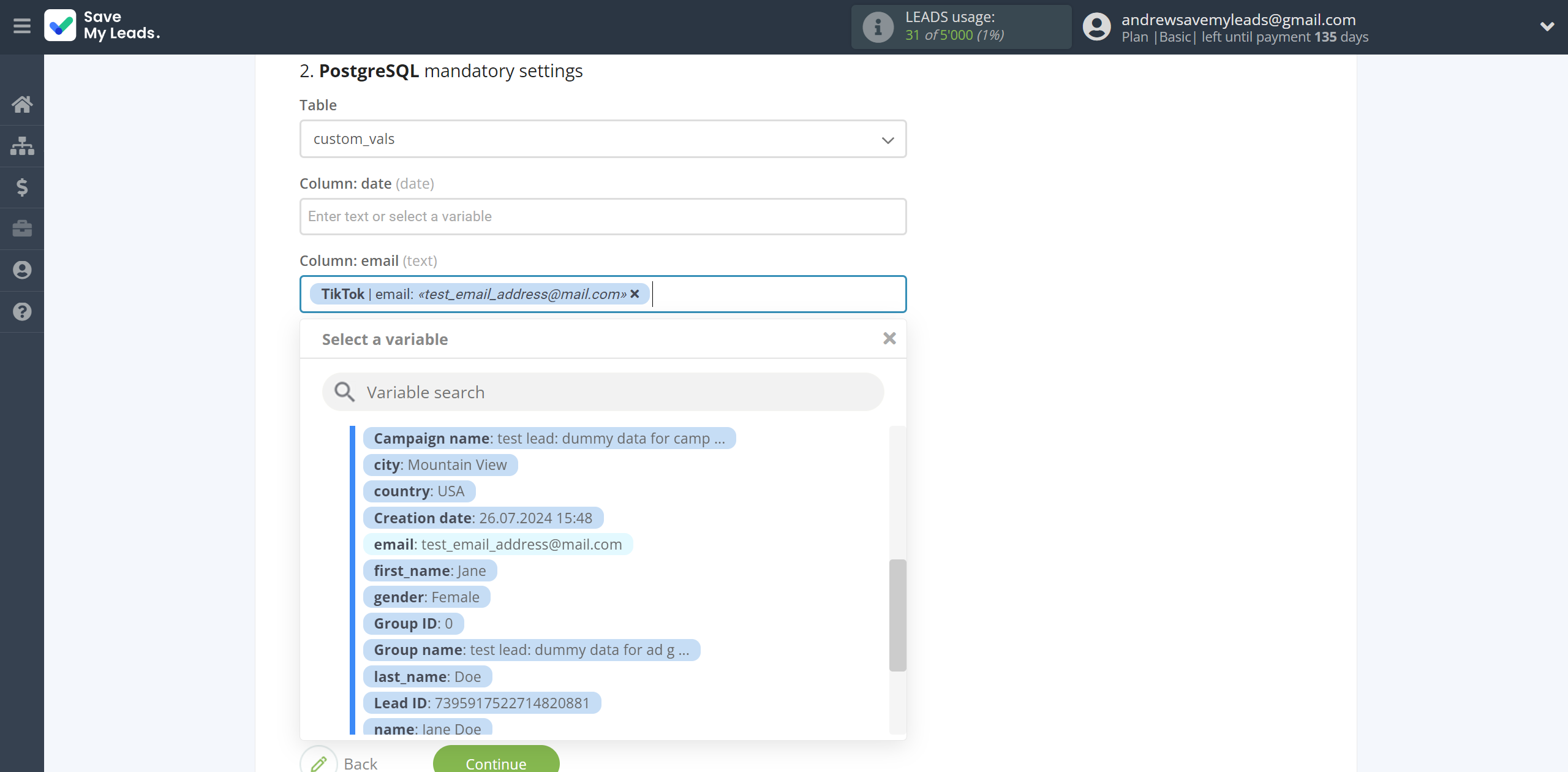Select the first_name: Jane variable

430,570
